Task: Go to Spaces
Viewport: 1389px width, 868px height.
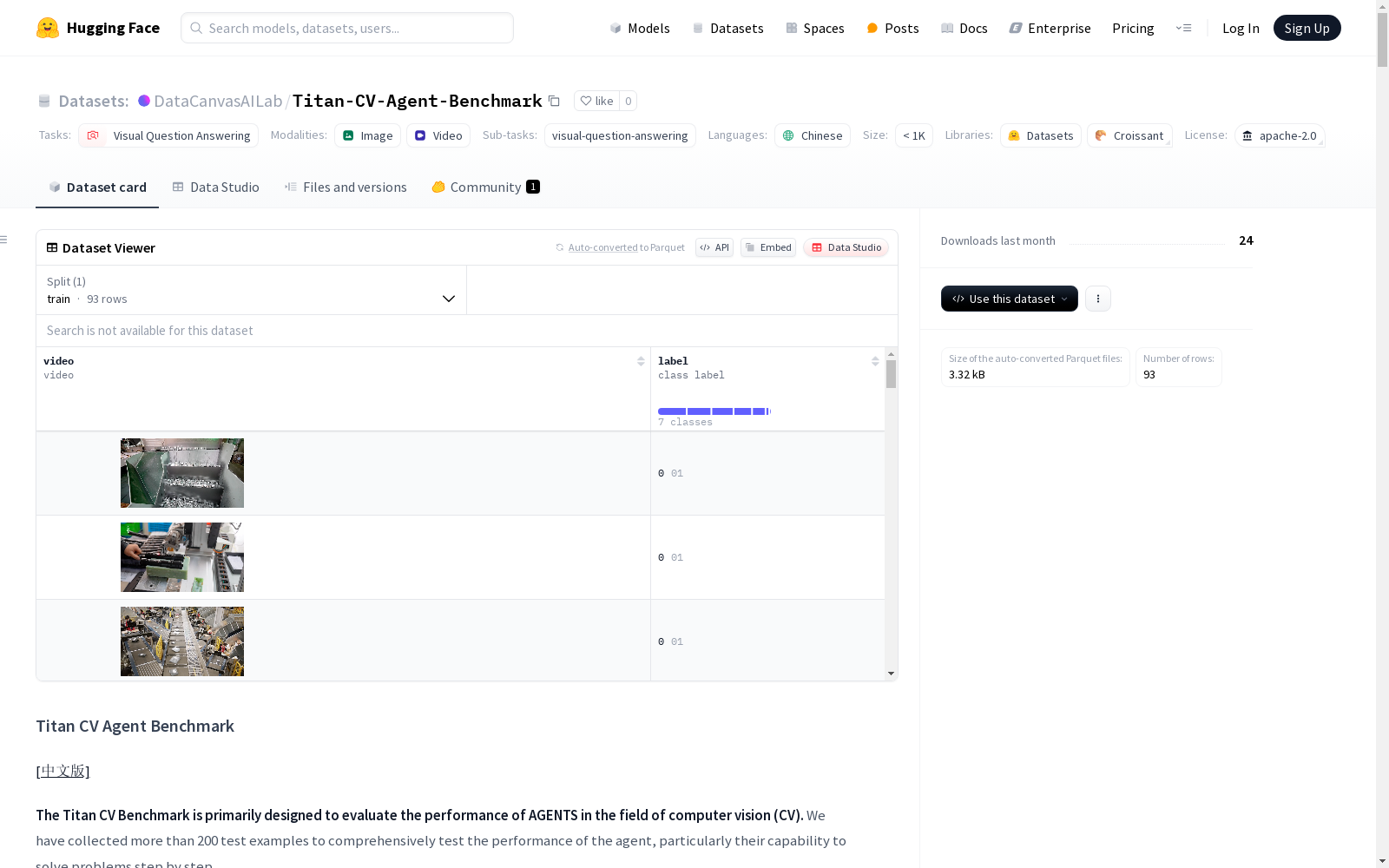Action: [x=815, y=28]
